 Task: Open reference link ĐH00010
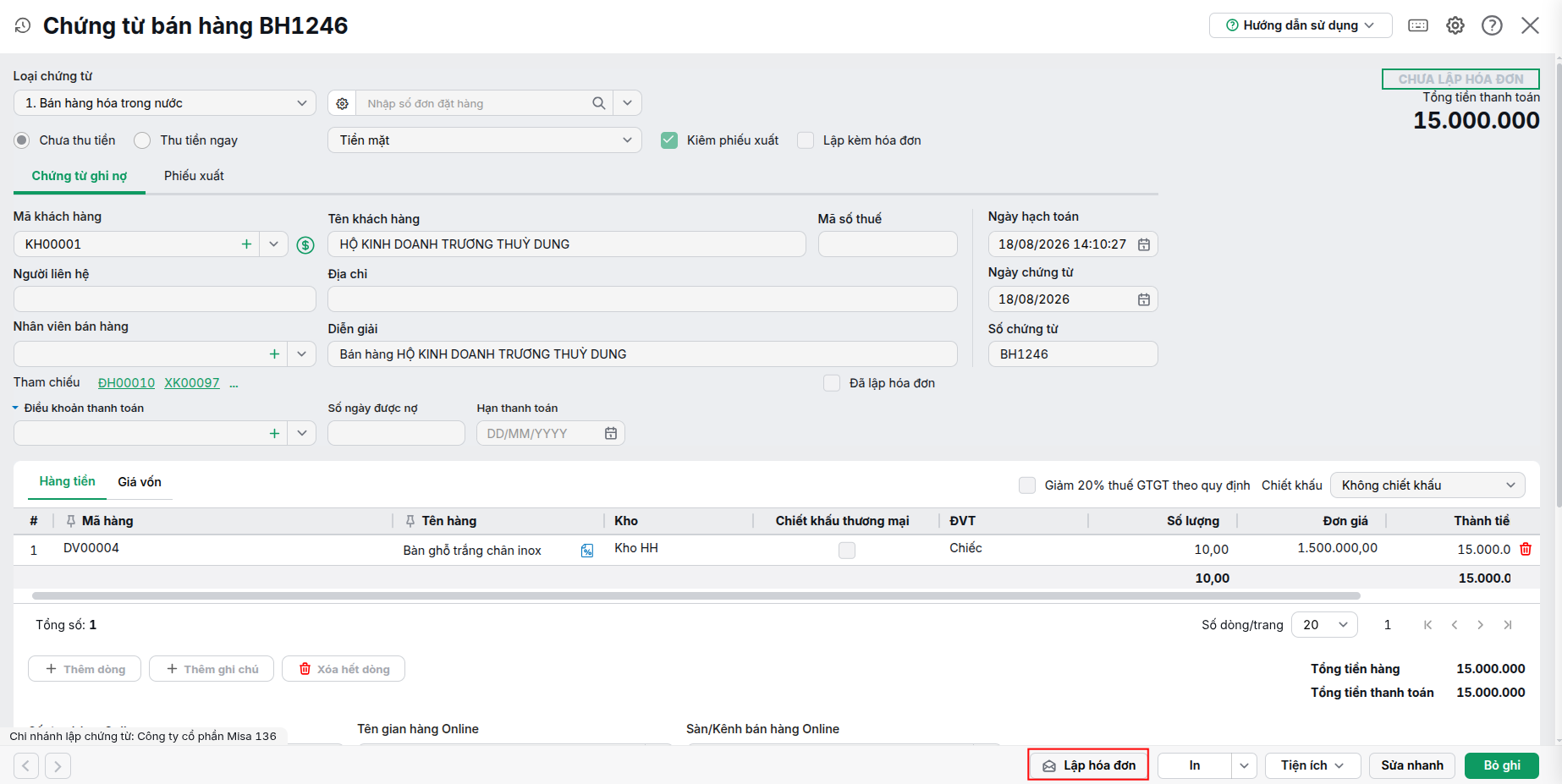[126, 383]
